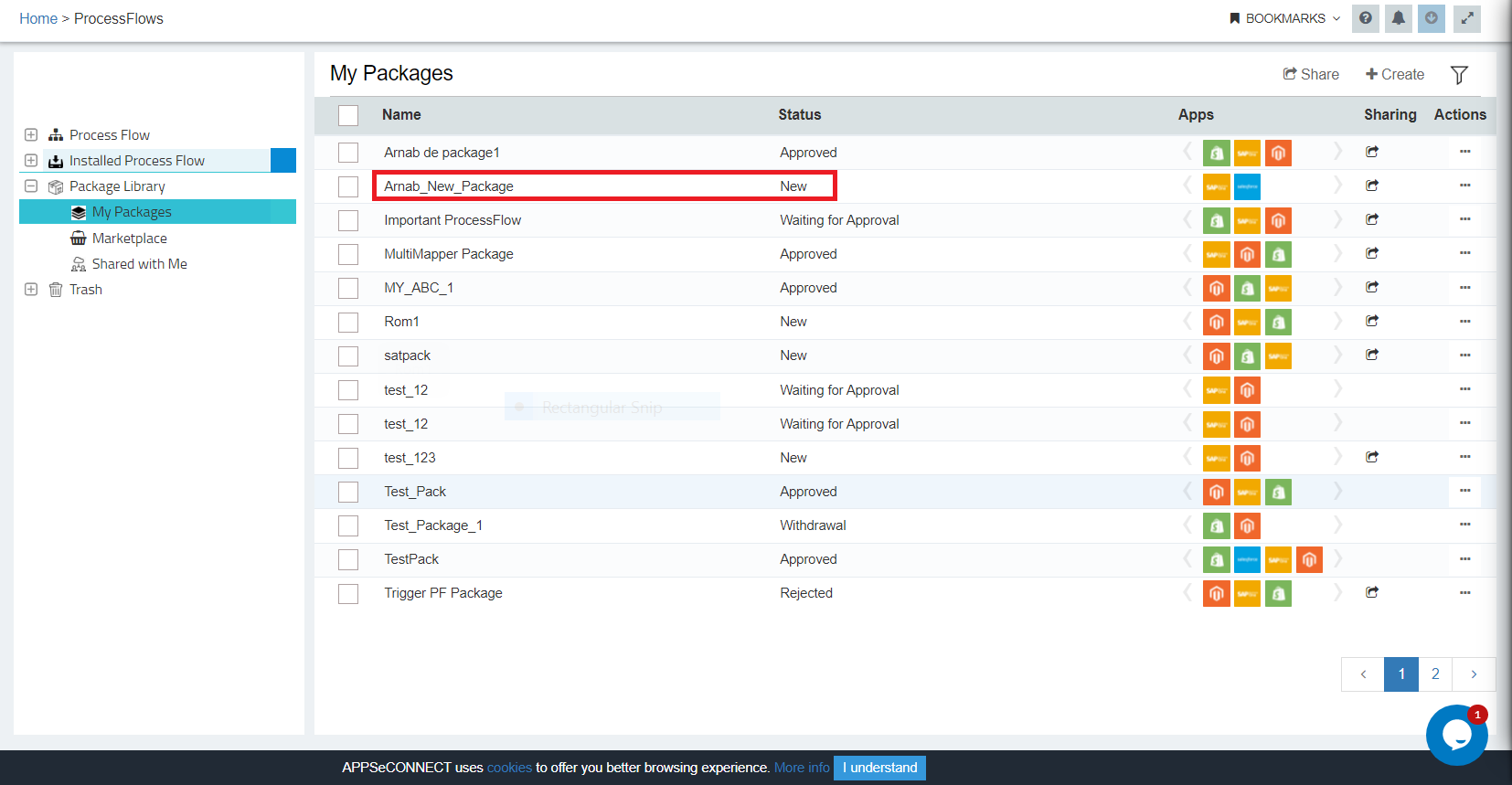Click share icon for Trigger PF Package
This screenshot has width=1512, height=785.
pos(1371,592)
